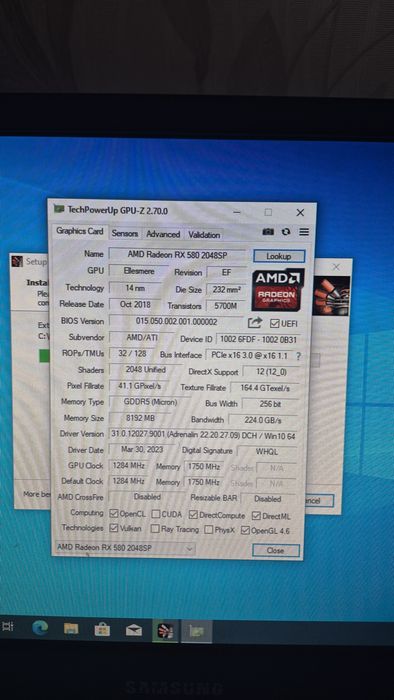Open Microsoft Edge from the taskbar

click(40, 628)
